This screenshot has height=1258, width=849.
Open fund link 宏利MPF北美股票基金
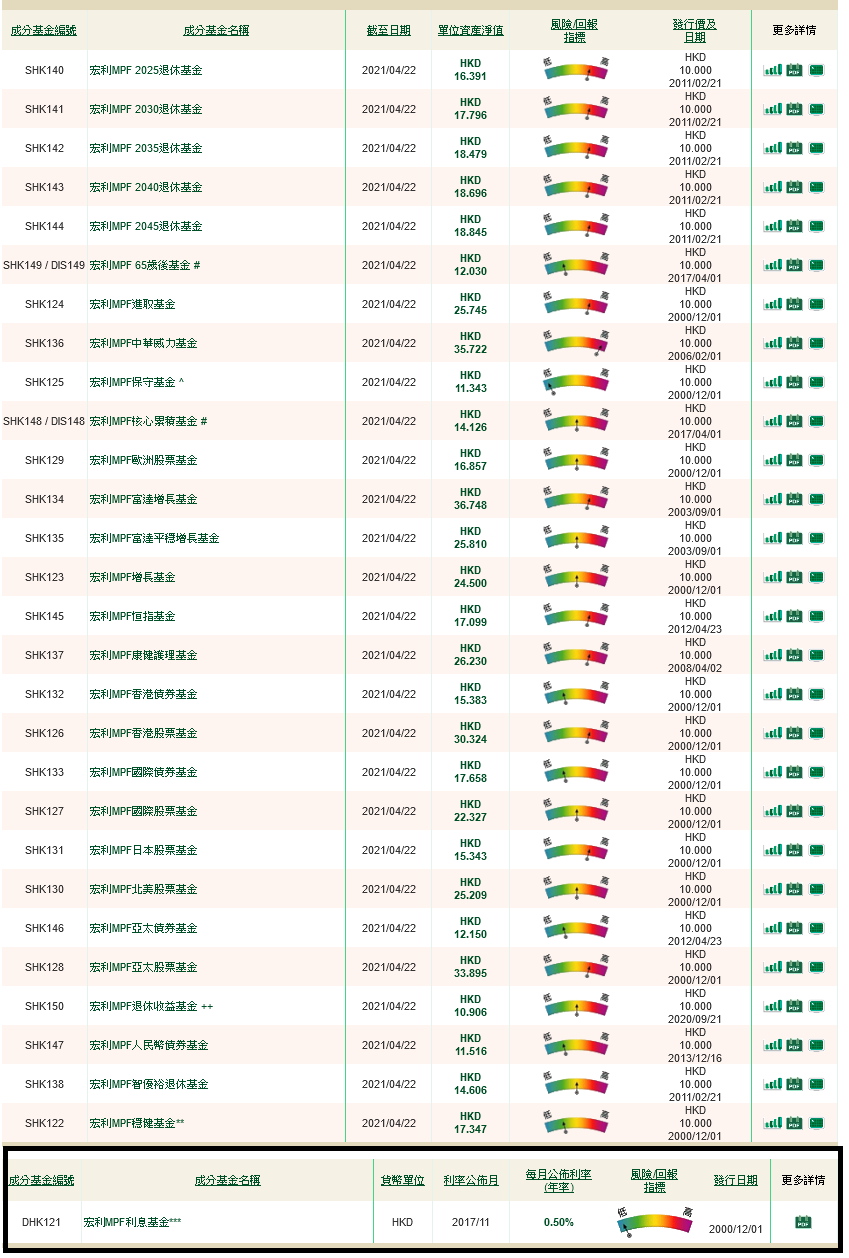pyautogui.click(x=143, y=889)
